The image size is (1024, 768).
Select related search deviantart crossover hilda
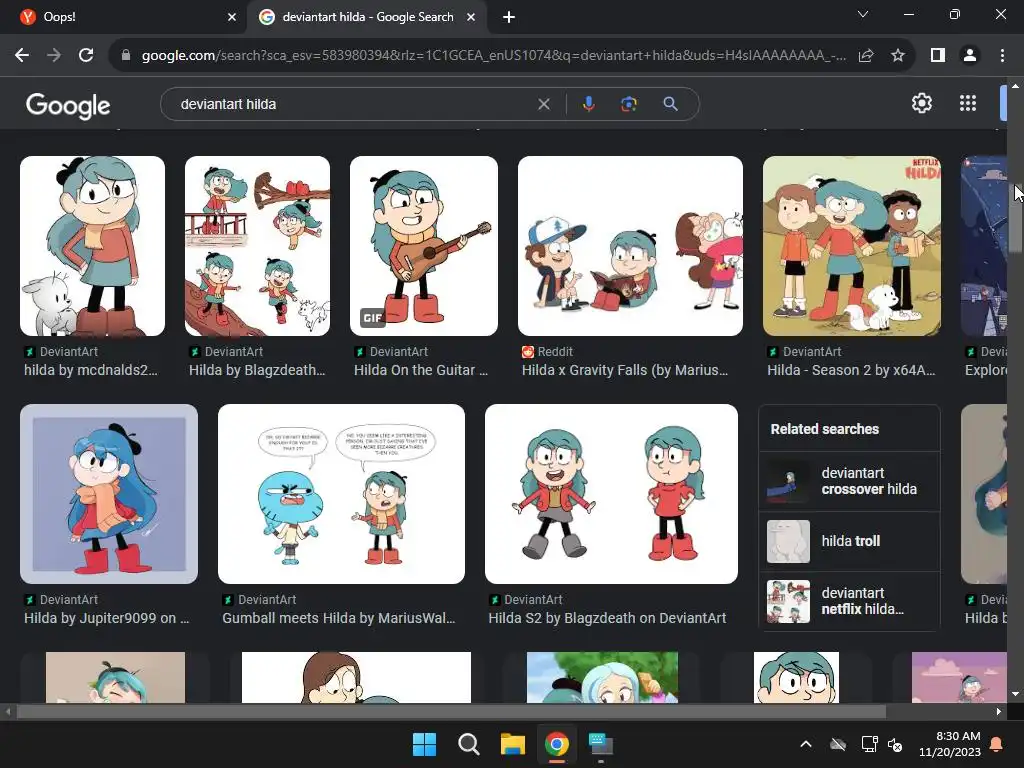point(849,481)
